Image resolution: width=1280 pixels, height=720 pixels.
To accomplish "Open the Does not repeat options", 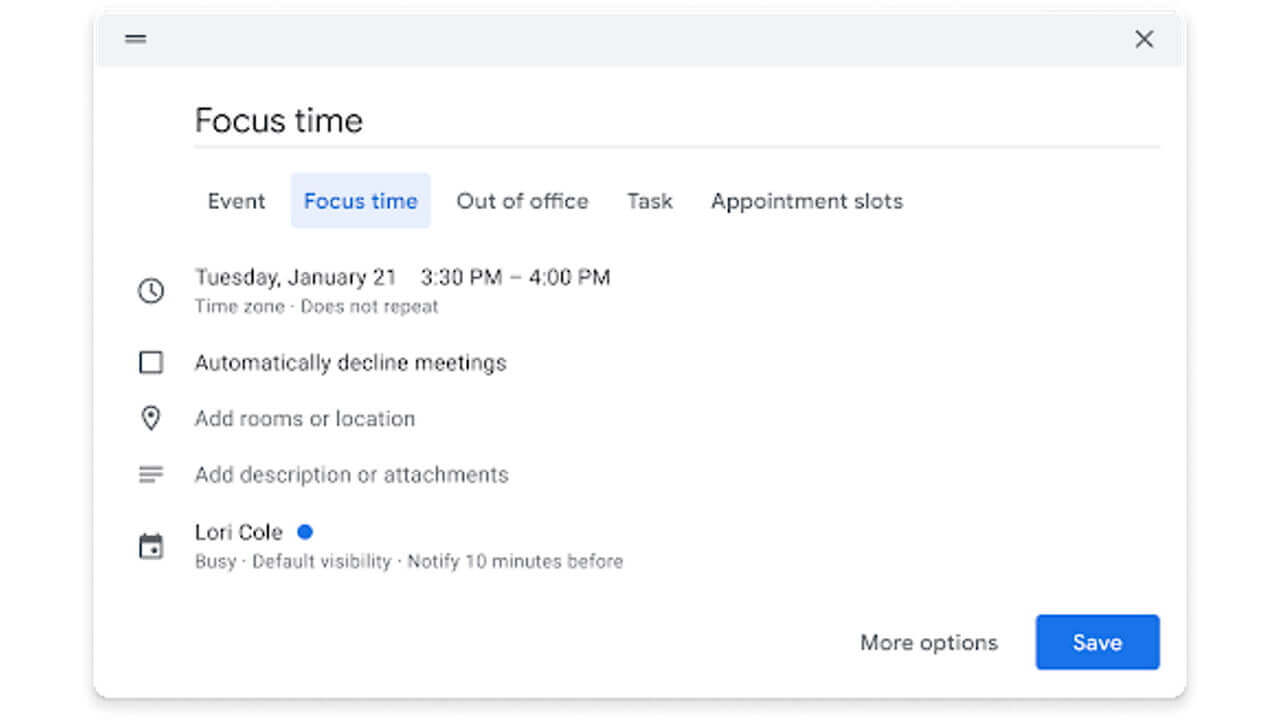I will pos(369,307).
